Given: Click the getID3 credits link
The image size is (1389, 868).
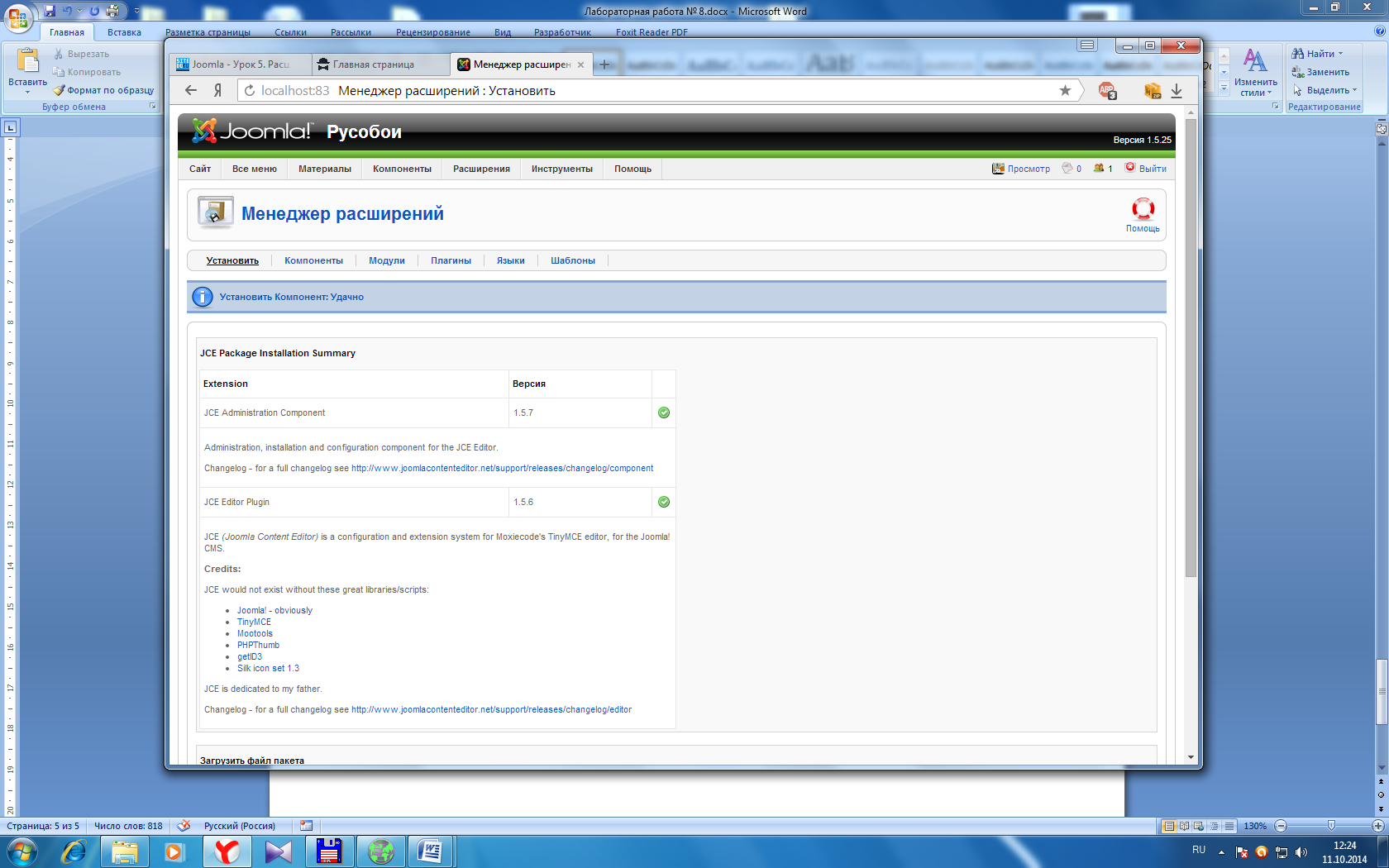Looking at the screenshot, I should point(250,656).
